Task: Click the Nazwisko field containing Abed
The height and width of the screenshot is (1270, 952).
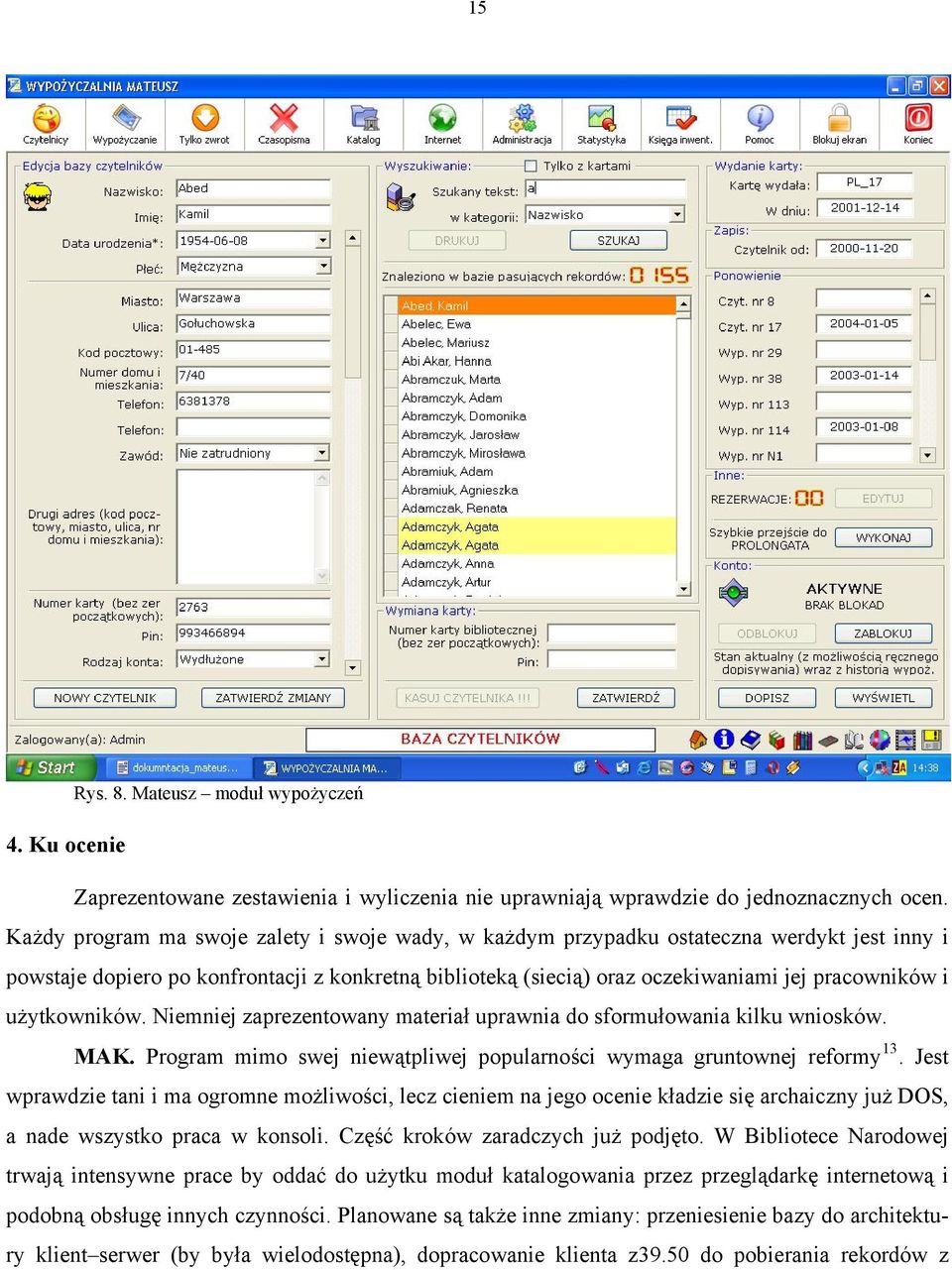Action: tap(253, 188)
